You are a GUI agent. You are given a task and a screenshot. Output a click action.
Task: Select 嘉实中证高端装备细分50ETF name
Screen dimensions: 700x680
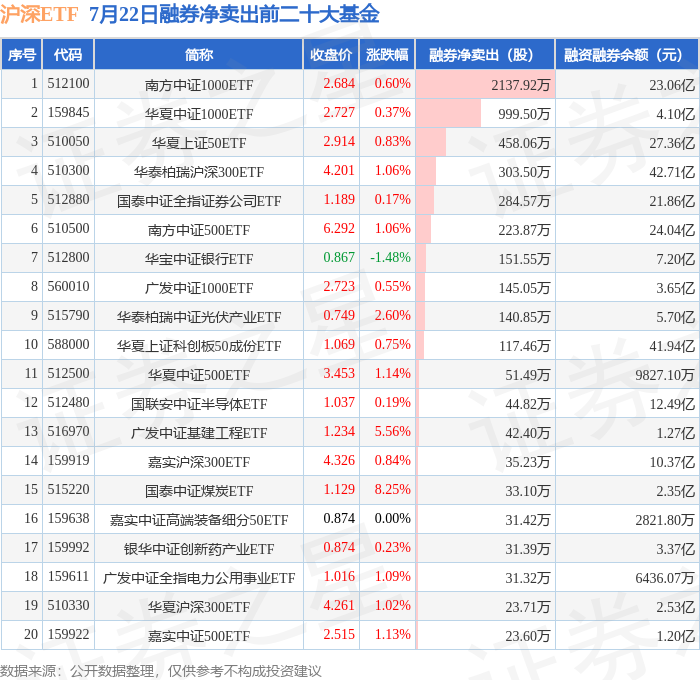(199, 520)
